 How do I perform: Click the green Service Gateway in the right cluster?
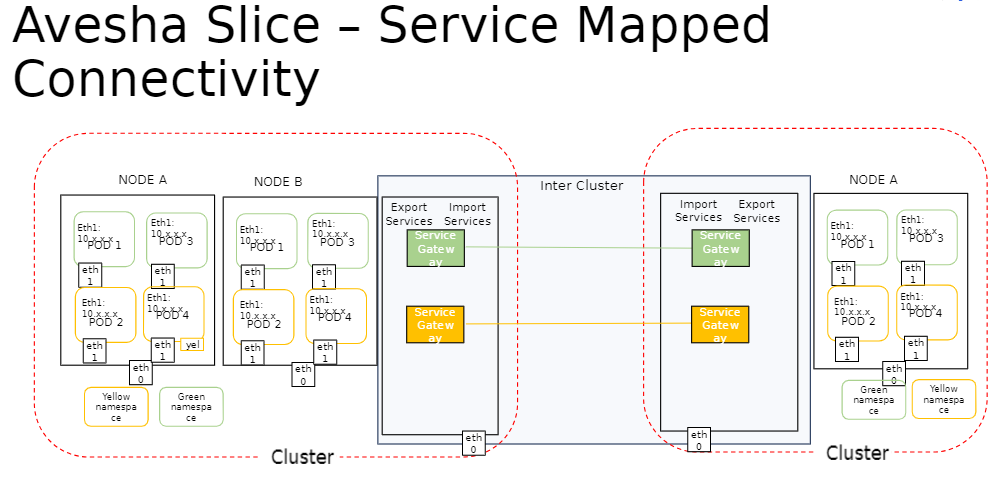tap(720, 248)
